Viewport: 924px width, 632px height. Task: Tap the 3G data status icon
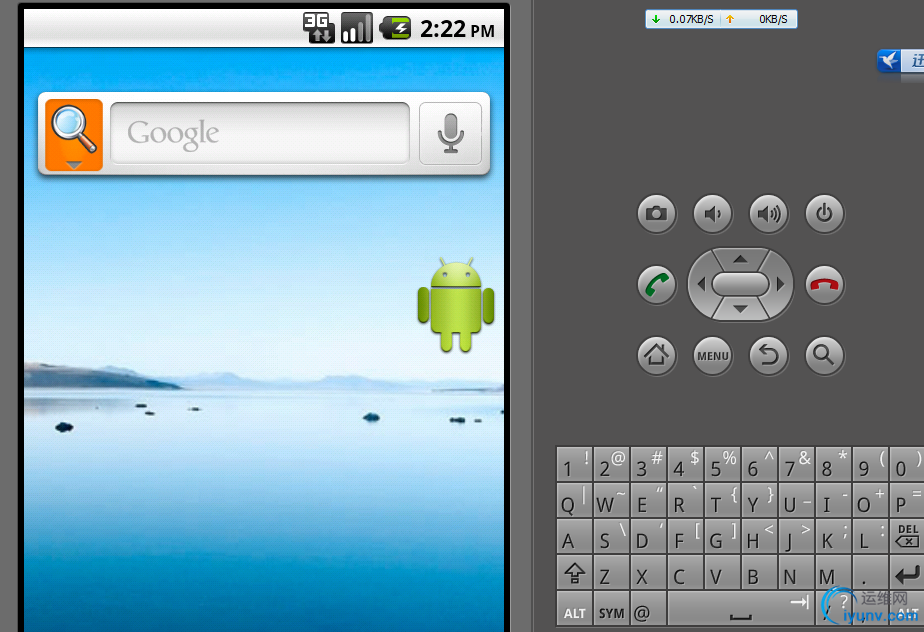319,28
